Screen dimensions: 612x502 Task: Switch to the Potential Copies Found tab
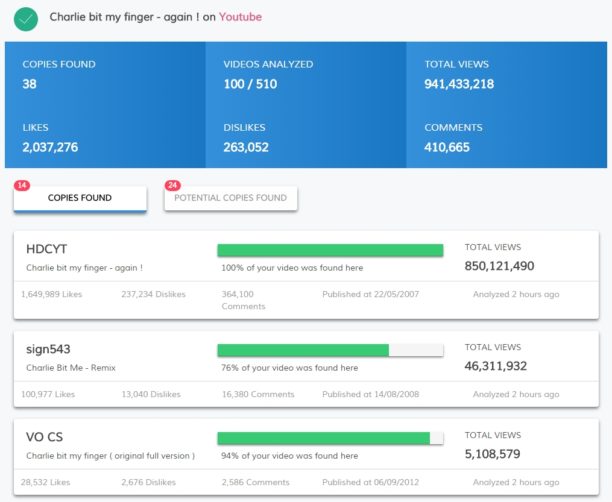[231, 198]
